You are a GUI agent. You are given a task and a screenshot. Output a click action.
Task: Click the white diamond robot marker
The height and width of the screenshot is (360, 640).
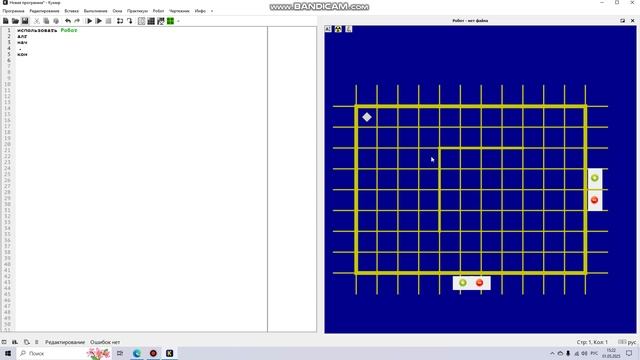pos(367,117)
